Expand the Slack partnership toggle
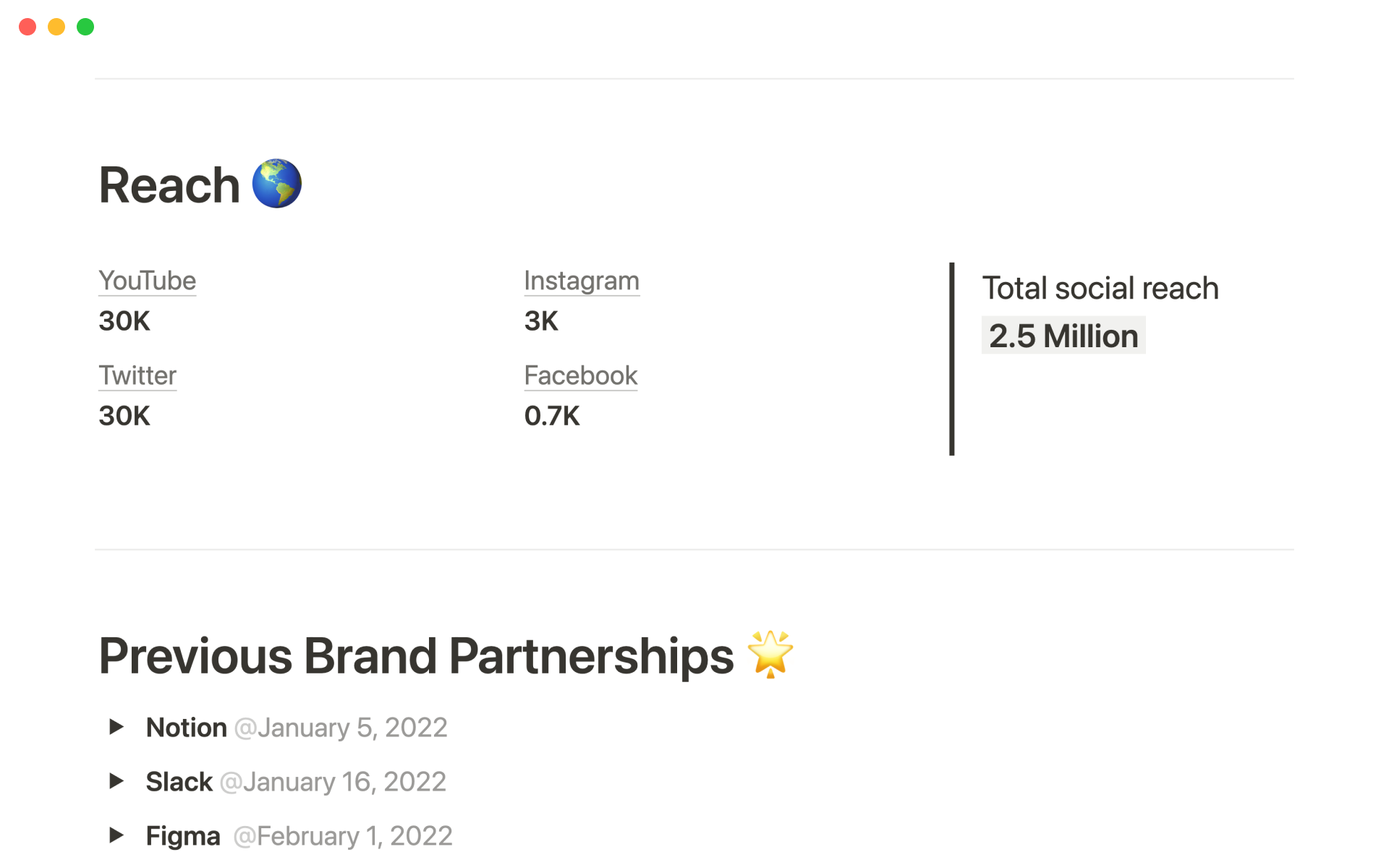 (116, 781)
